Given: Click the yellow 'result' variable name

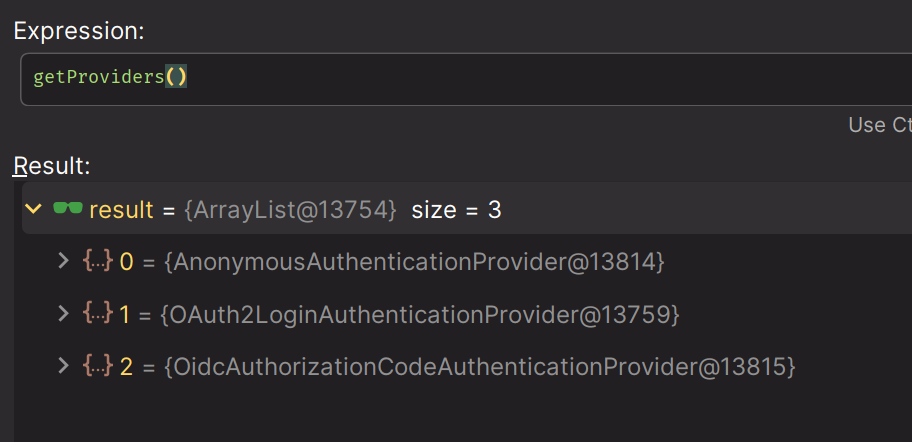Looking at the screenshot, I should coord(121,210).
